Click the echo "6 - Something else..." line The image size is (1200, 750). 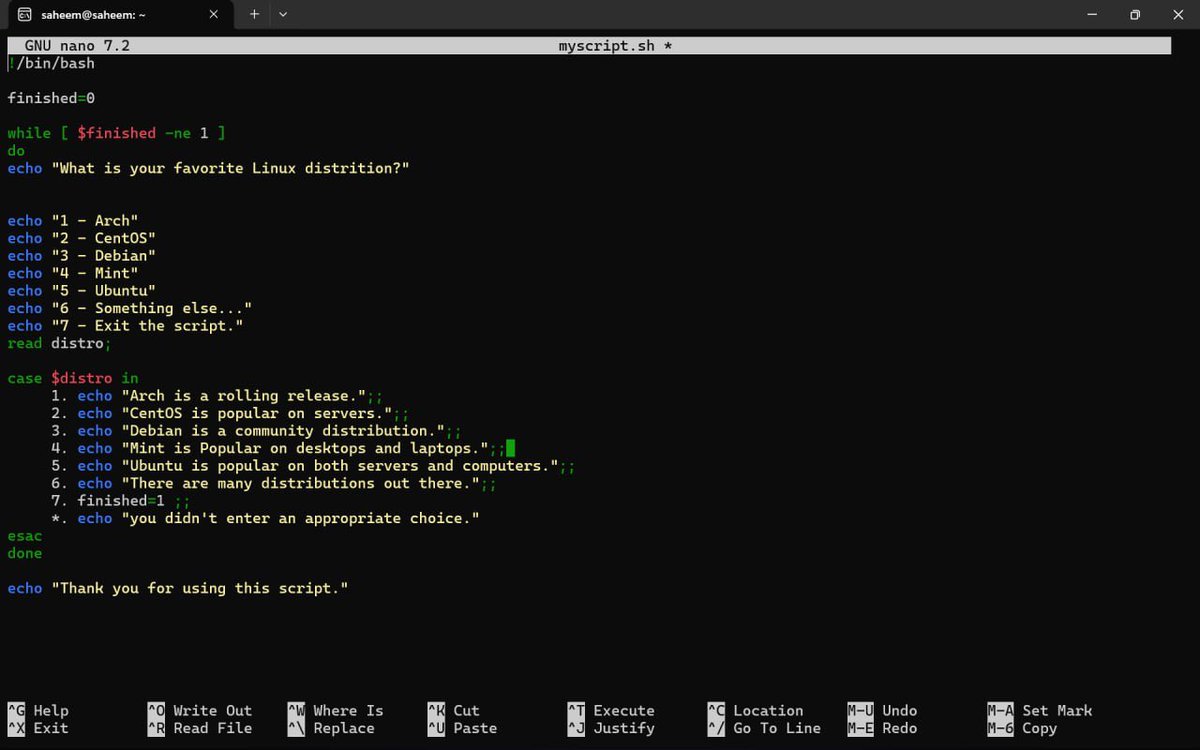click(x=129, y=308)
